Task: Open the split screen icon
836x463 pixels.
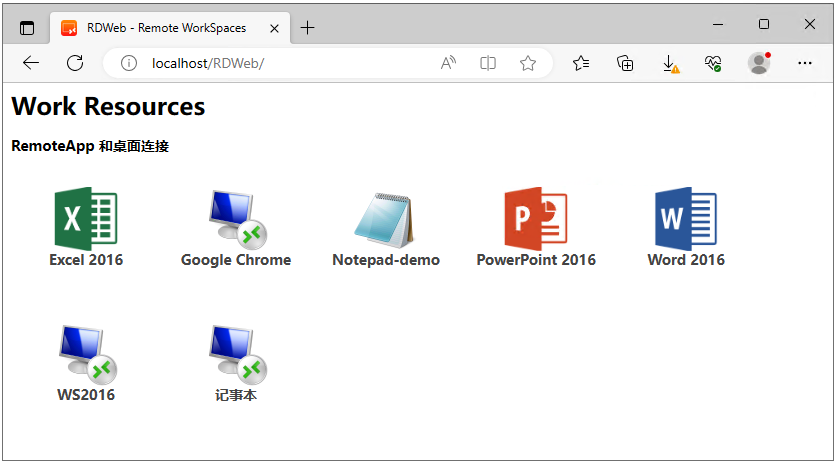Action: coord(488,63)
